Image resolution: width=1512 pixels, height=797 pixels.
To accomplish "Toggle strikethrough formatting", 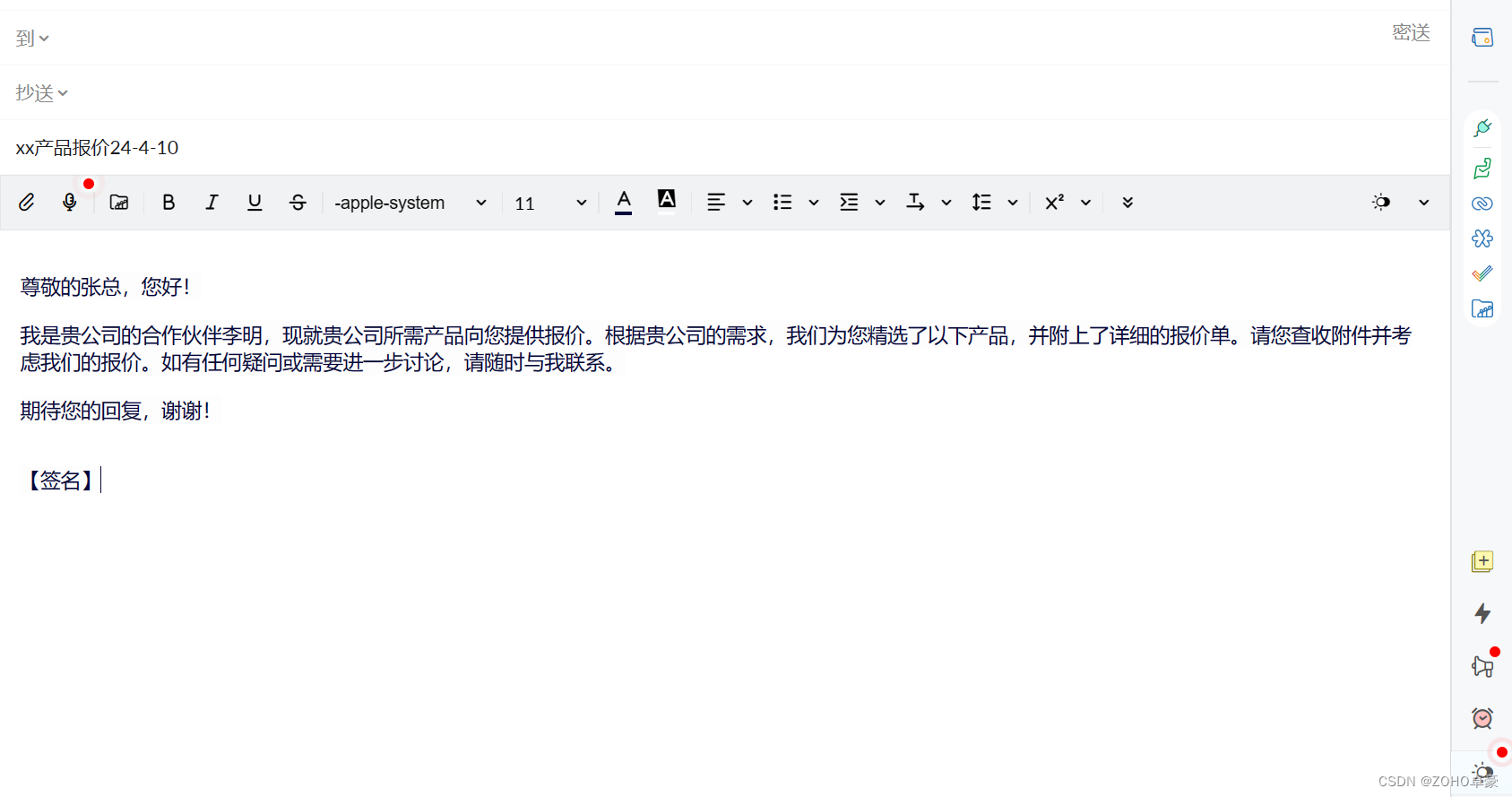I will coord(298,203).
